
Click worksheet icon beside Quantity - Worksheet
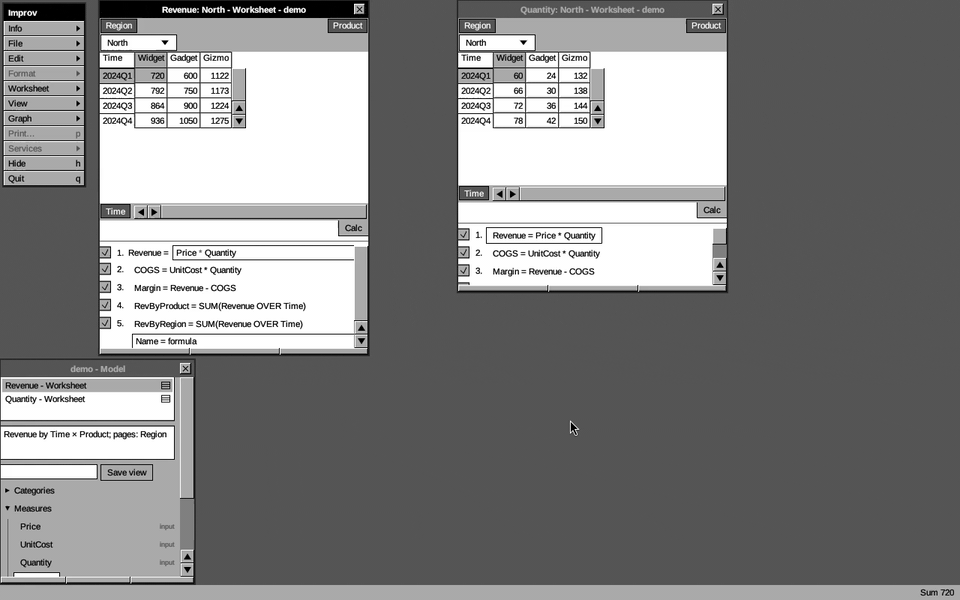[165, 399]
